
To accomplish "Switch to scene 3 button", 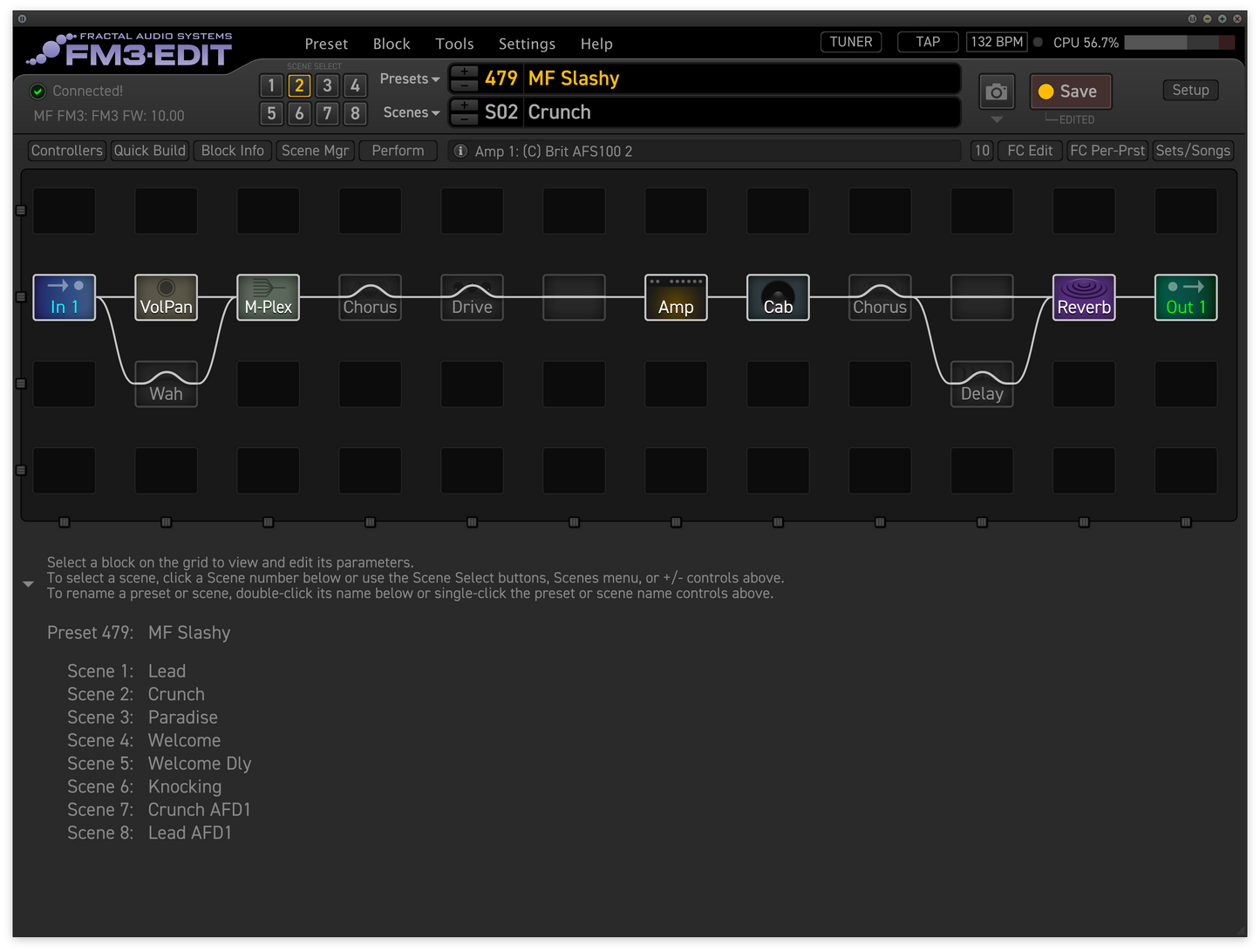I will tap(327, 85).
